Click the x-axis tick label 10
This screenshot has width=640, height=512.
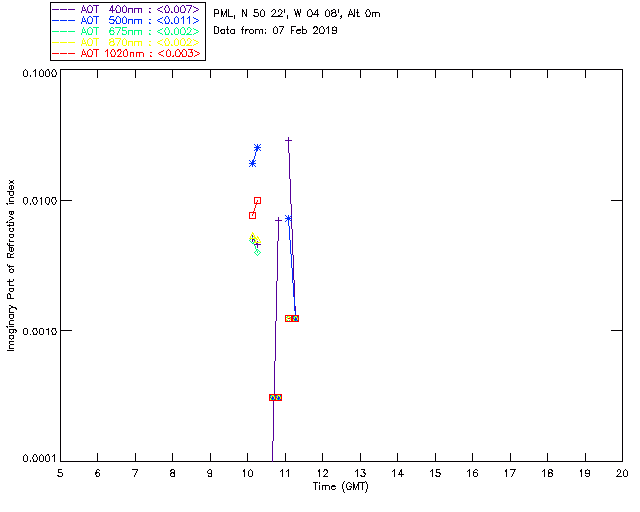[248, 473]
